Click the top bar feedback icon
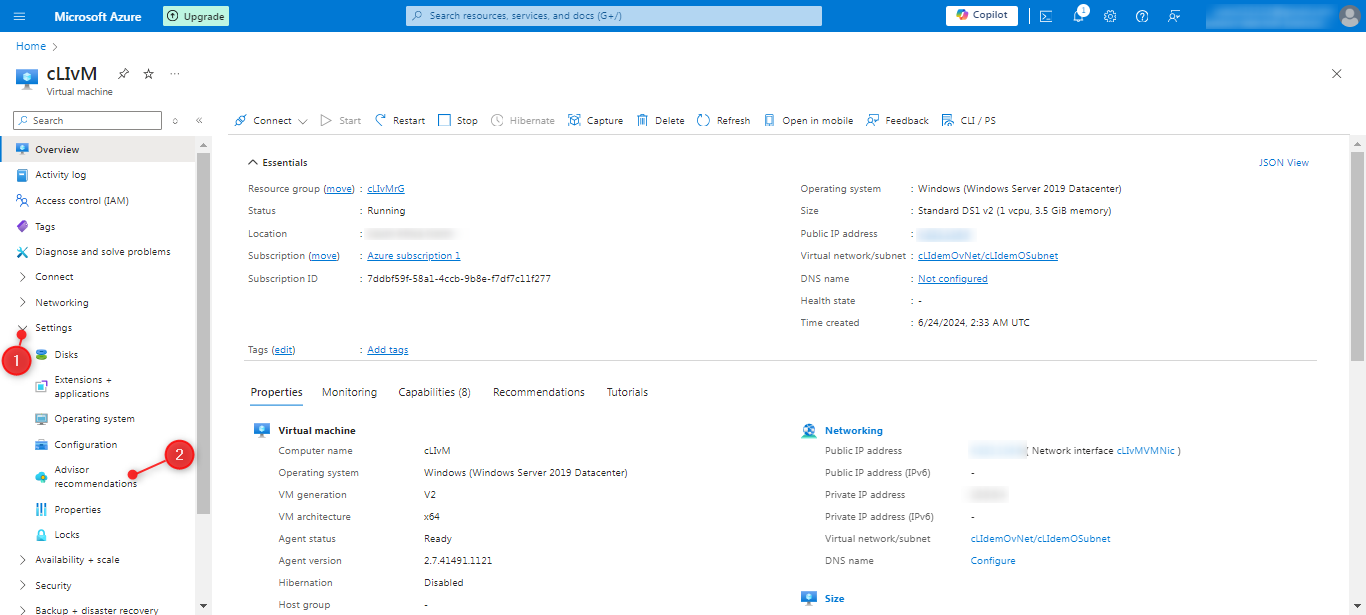This screenshot has width=1366, height=615. tap(1174, 16)
